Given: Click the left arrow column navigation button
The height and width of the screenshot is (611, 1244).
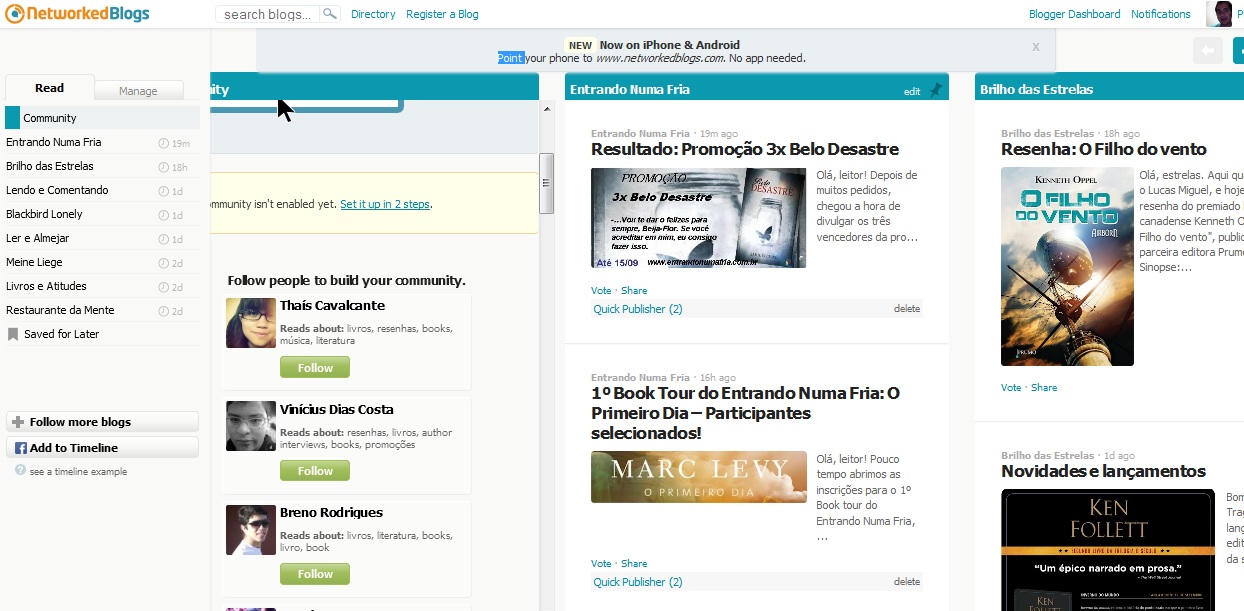Looking at the screenshot, I should (1208, 50).
